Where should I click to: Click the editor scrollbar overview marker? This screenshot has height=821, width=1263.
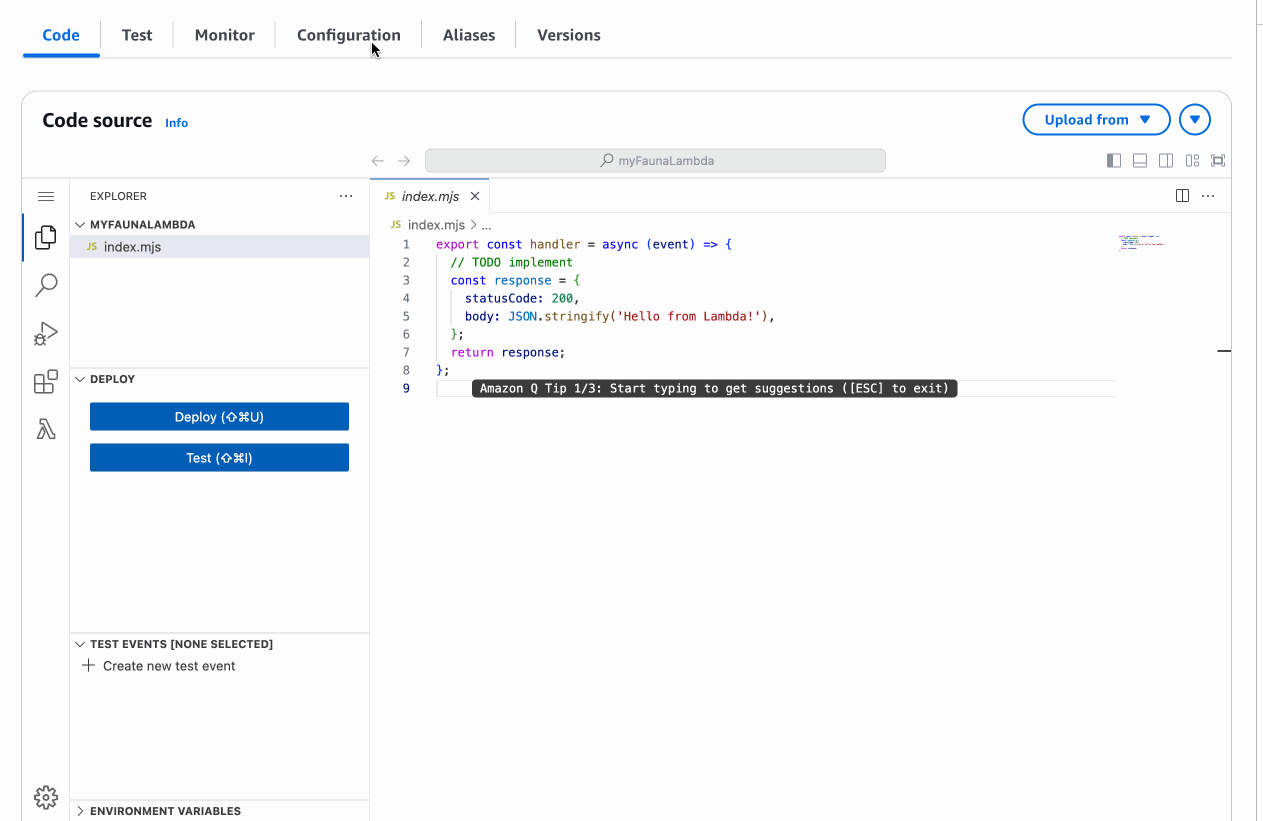1224,352
